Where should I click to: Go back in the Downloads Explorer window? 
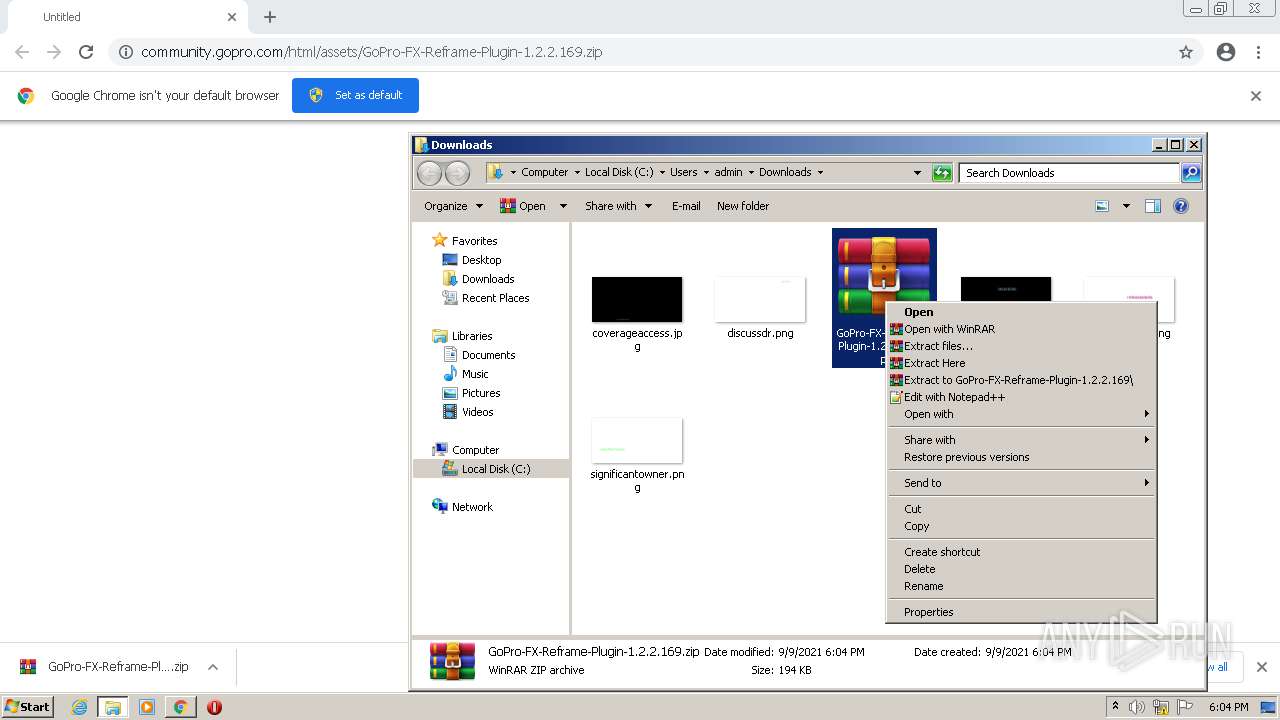pos(429,173)
